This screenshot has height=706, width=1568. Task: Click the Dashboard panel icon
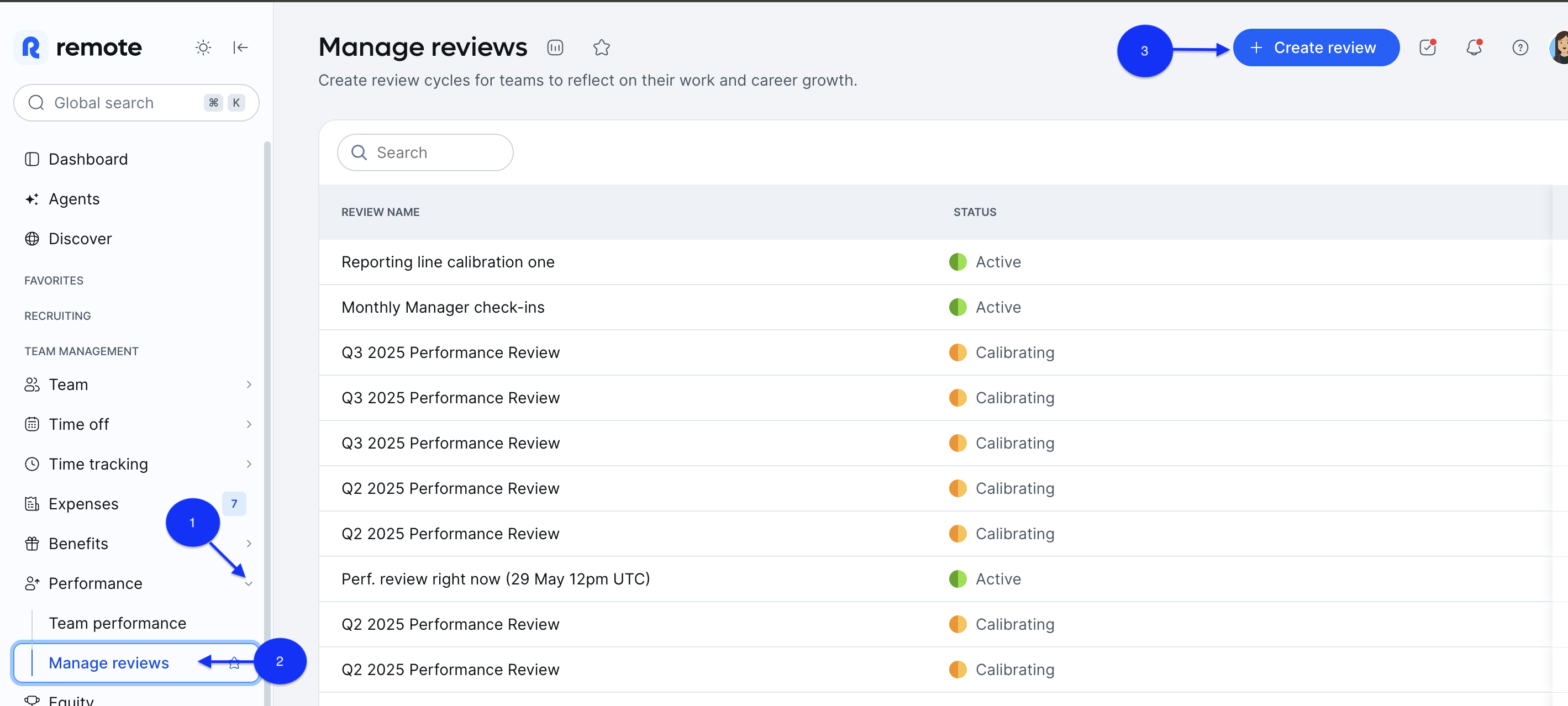tap(31, 160)
